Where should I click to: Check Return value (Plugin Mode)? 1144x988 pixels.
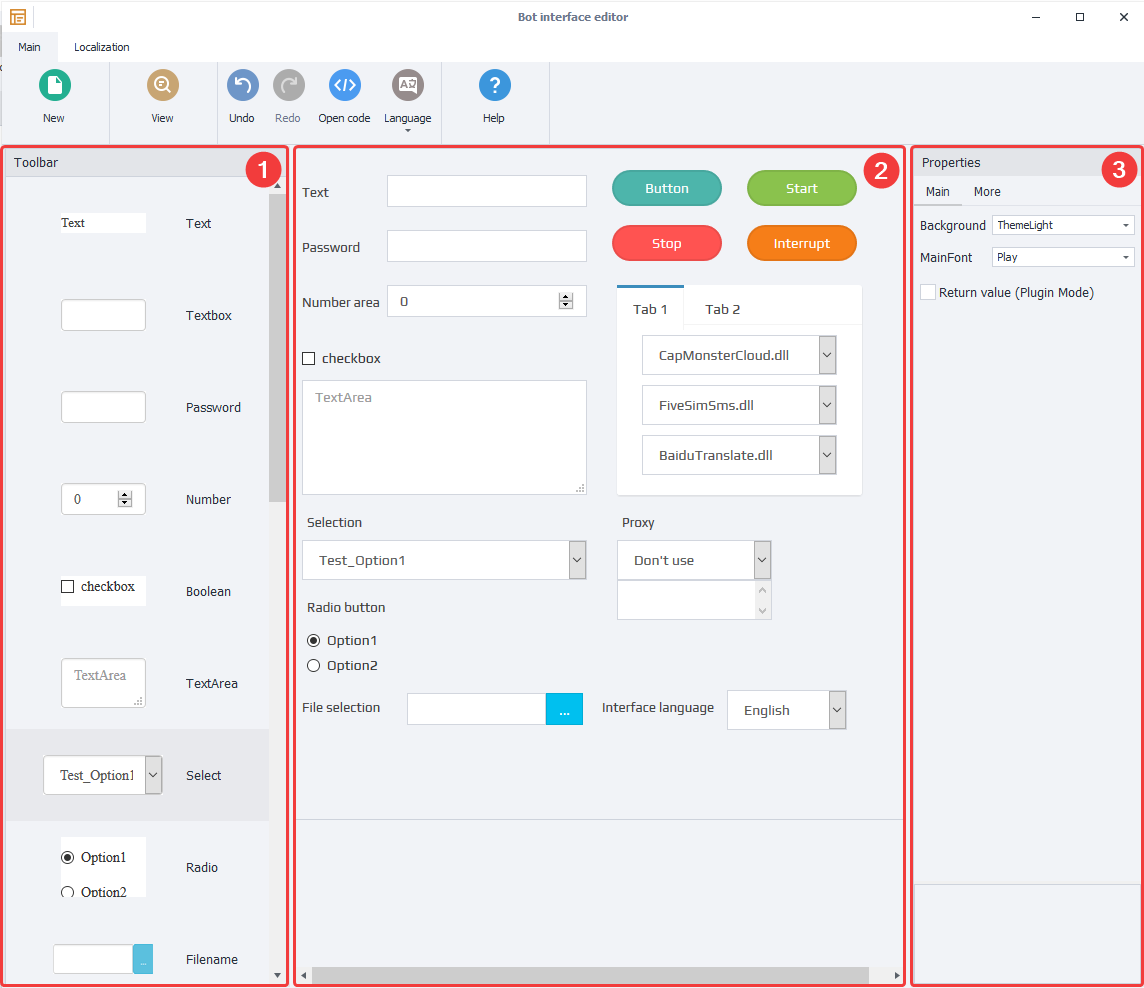[x=928, y=292]
